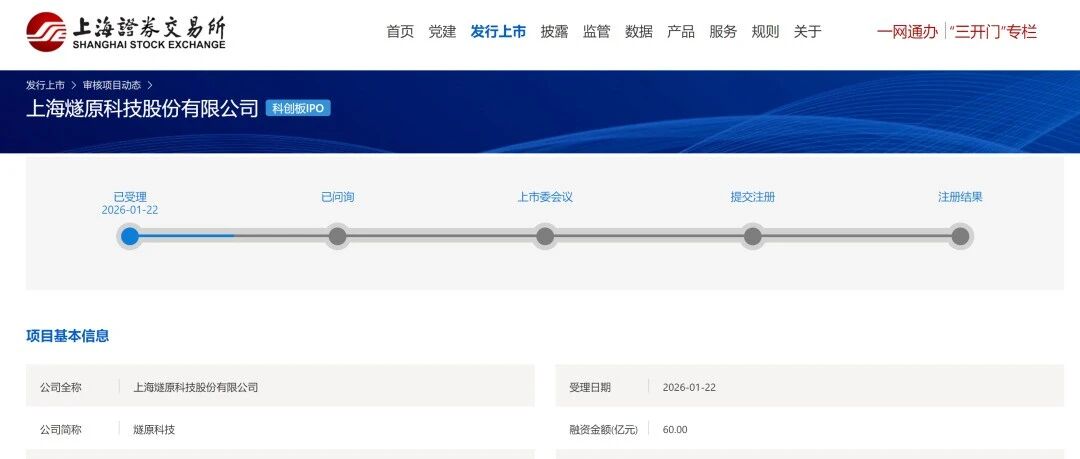Click the 融资金额(亿元) field label

coord(603,430)
